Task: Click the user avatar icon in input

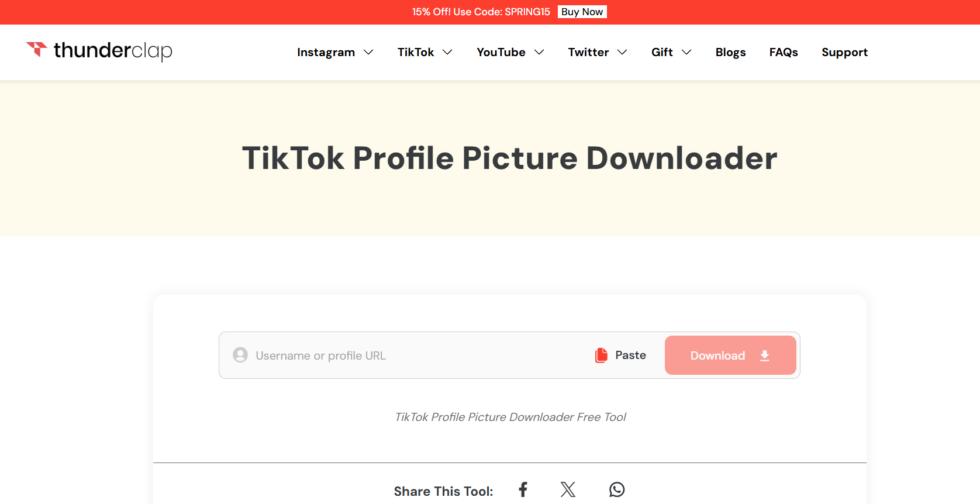Action: point(240,355)
